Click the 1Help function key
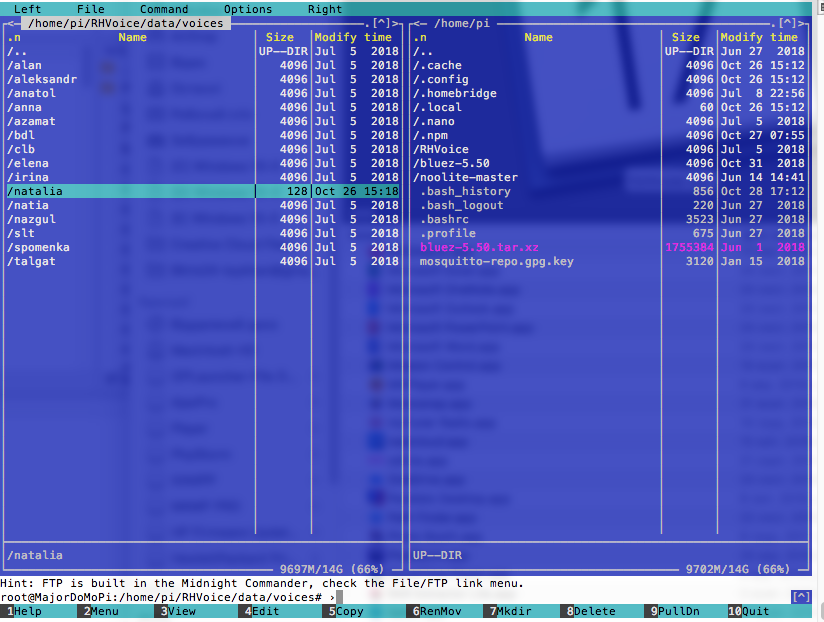This screenshot has height=622, width=824. click(x=24, y=611)
